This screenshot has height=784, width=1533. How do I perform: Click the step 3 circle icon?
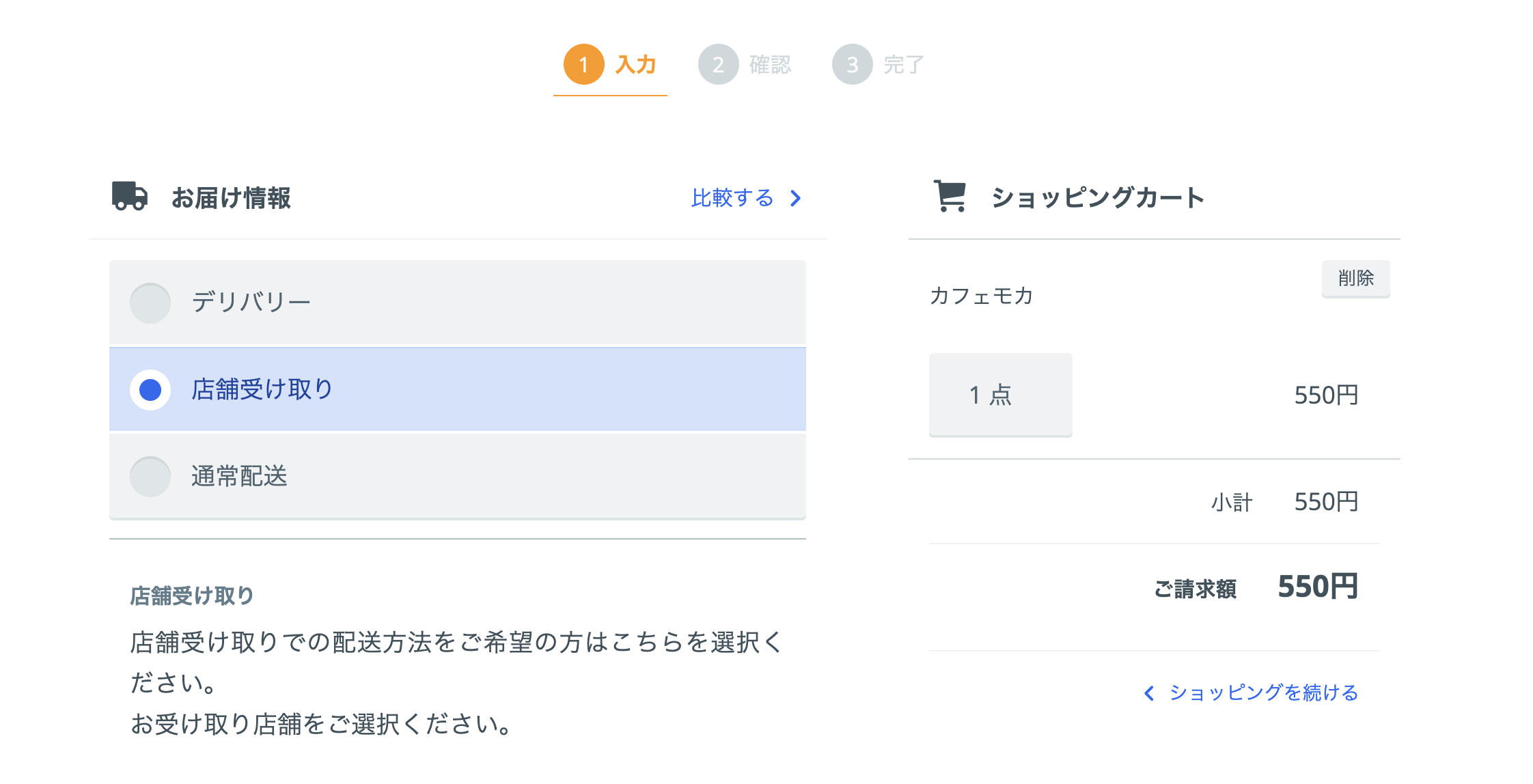click(x=852, y=65)
